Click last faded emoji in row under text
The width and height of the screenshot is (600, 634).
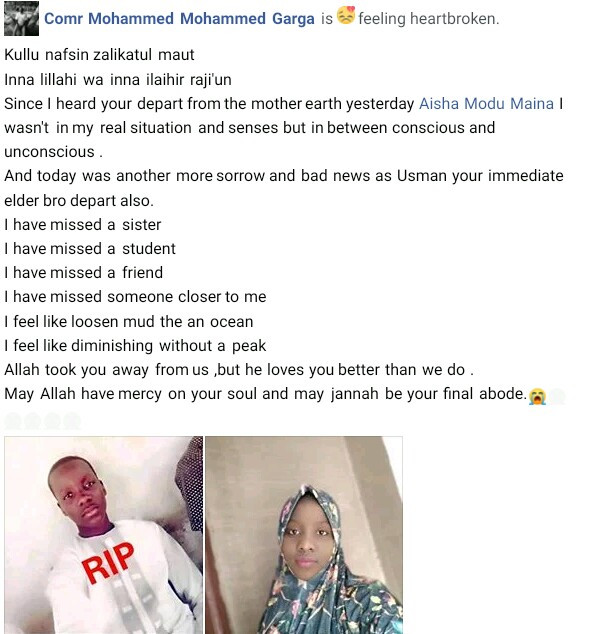pos(72,421)
